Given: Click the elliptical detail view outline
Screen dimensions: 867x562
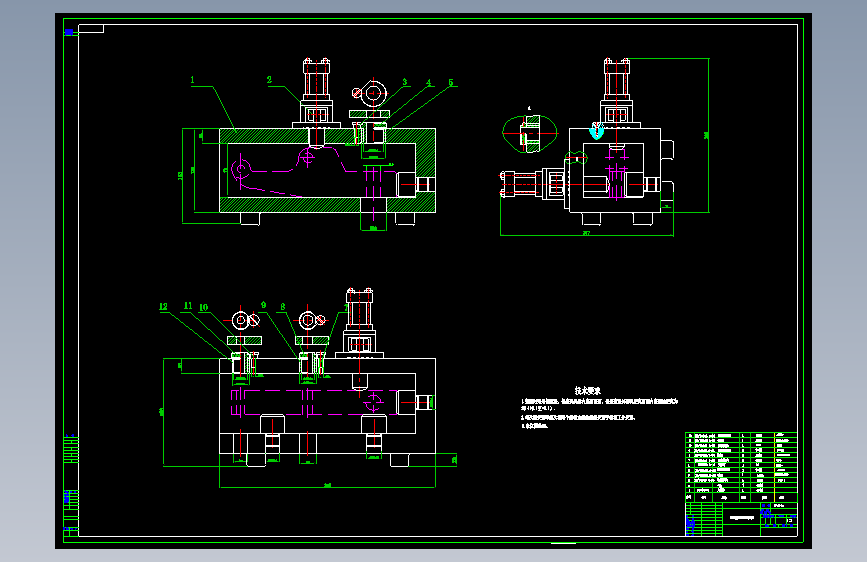Looking at the screenshot, I should tap(529, 134).
